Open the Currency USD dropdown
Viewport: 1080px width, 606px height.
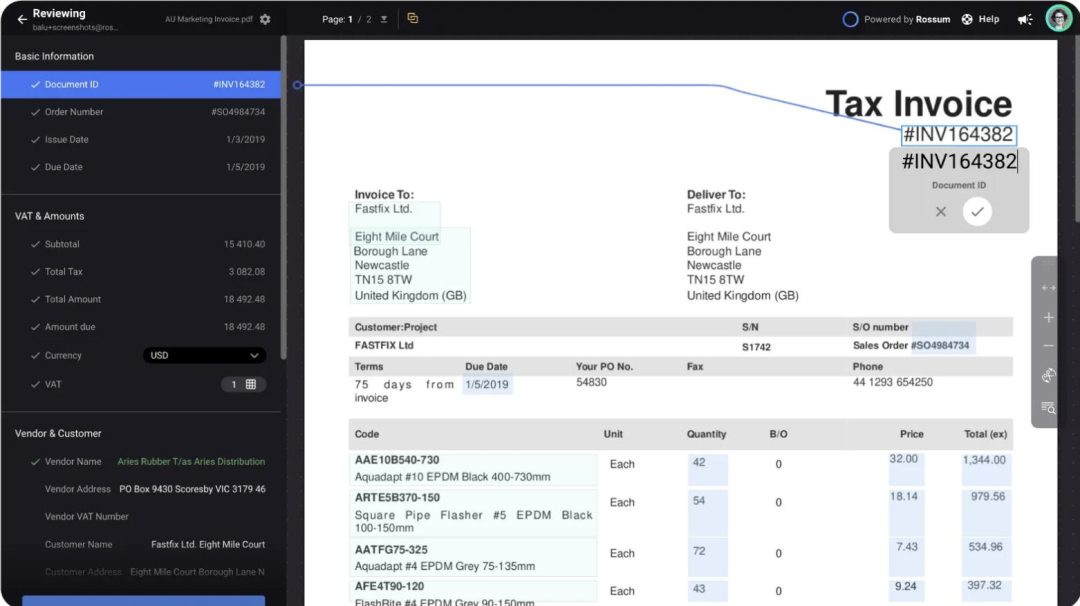tap(204, 355)
